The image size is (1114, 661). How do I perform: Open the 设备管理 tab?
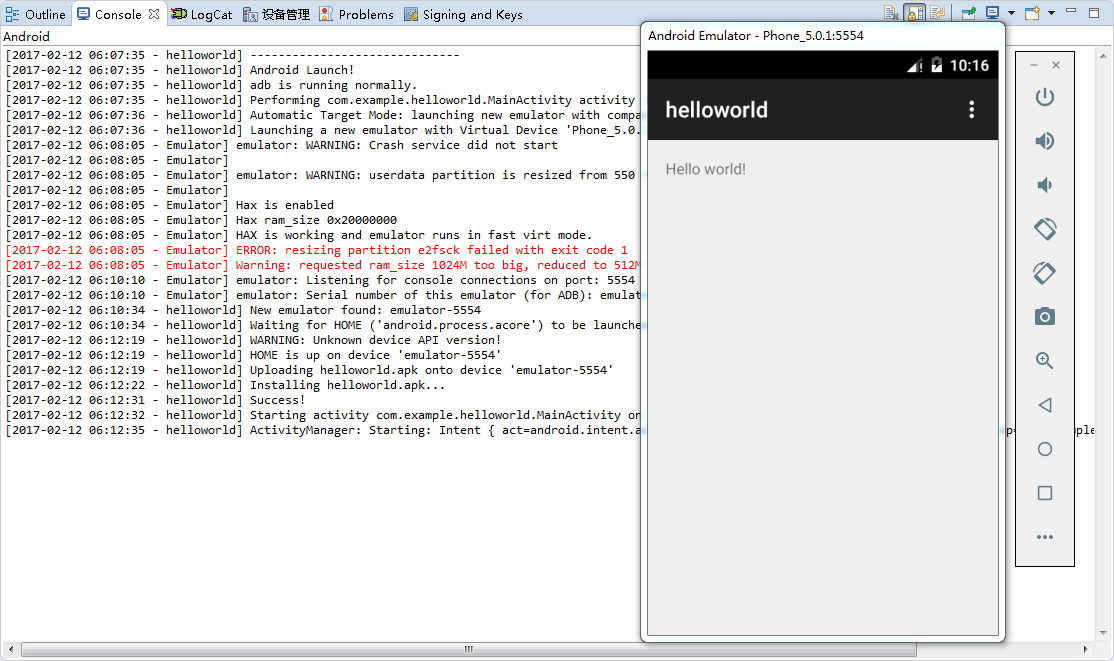click(x=276, y=14)
